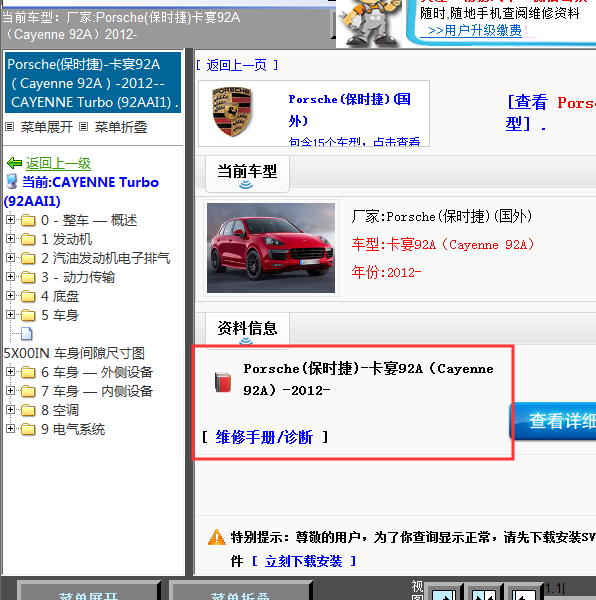
Task: Select '5X00IN 车身间隙尺寸图' document entry
Action: [74, 353]
